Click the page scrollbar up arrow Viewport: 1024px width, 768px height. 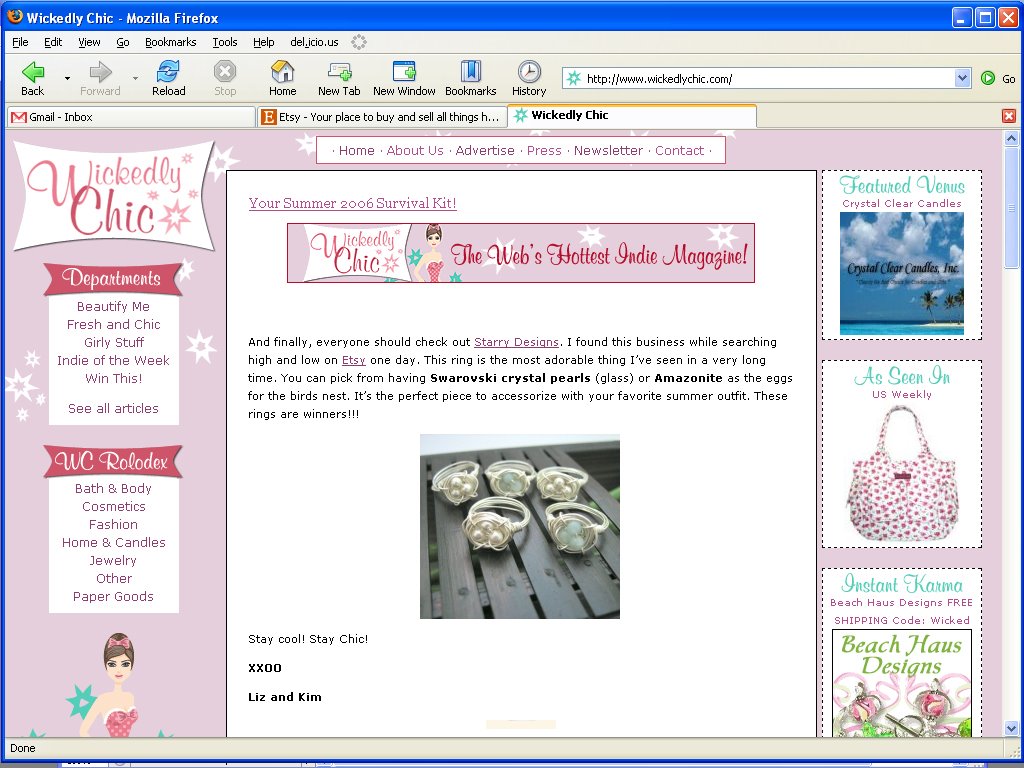[1012, 138]
